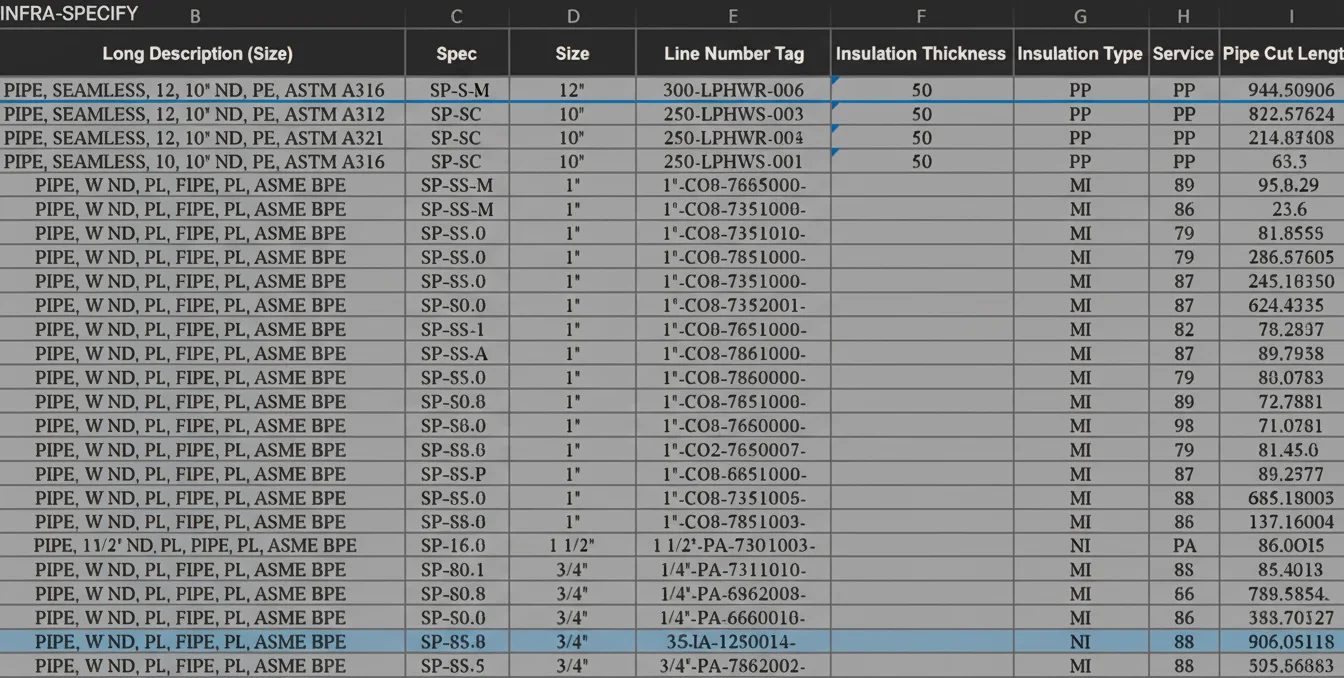
Task: Select the Line Number Tag header cell
Action: pos(733,54)
